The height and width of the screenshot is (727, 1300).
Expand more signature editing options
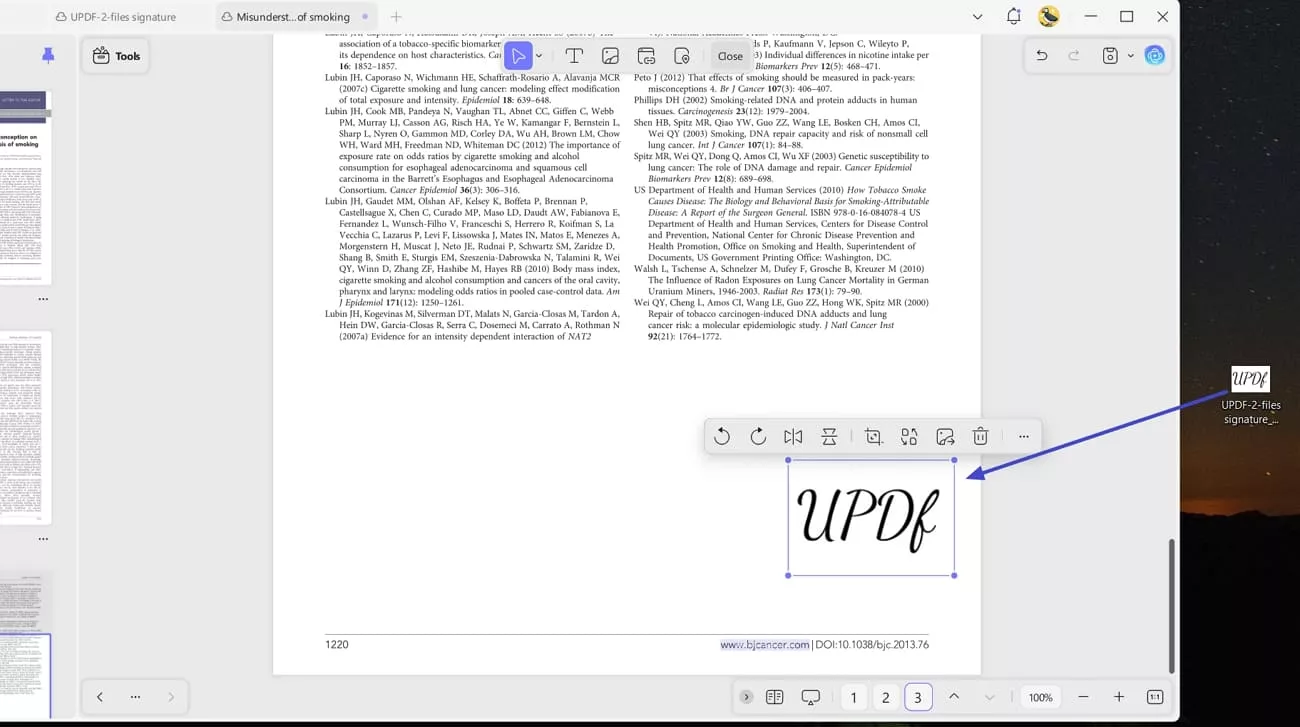[x=1023, y=436]
